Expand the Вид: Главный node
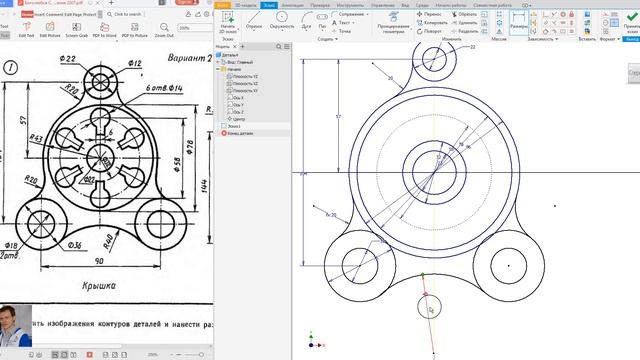The image size is (640, 360). 218,62
